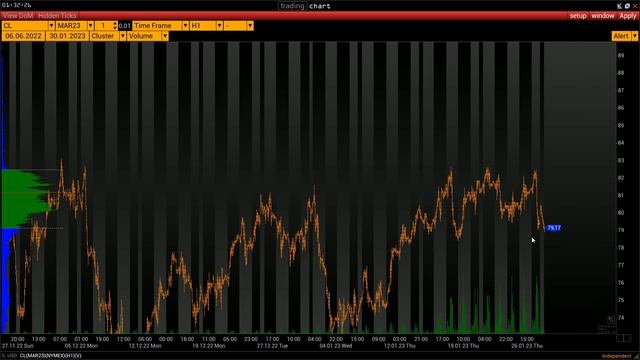Click the clock time in top-left corner

point(16,5)
